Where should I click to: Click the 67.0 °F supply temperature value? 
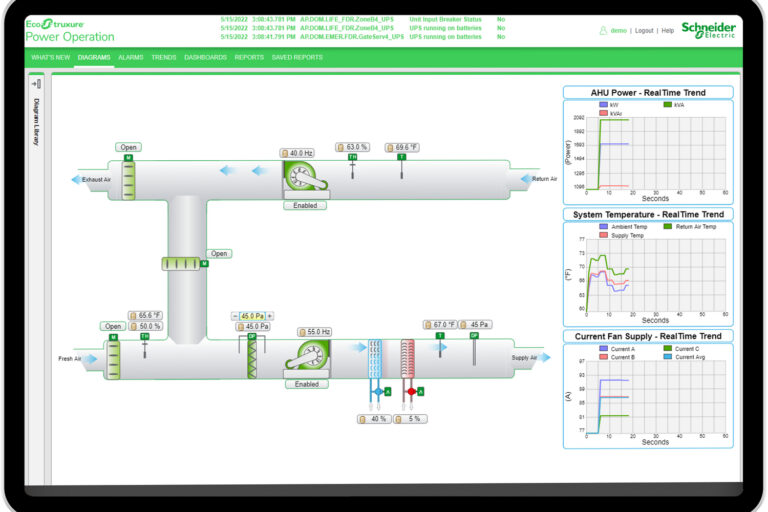coord(440,325)
